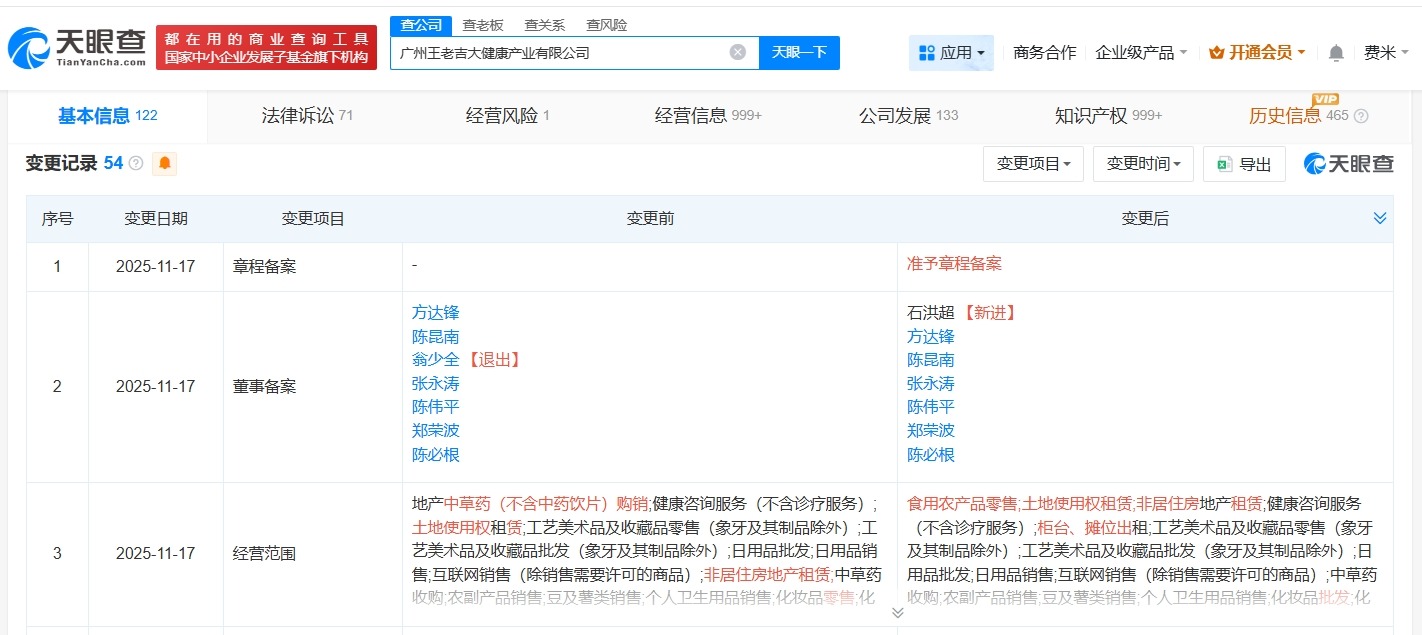This screenshot has height=635, width=1422.
Task: Click the Excel icon on the 导出 button
Action: tap(1226, 164)
